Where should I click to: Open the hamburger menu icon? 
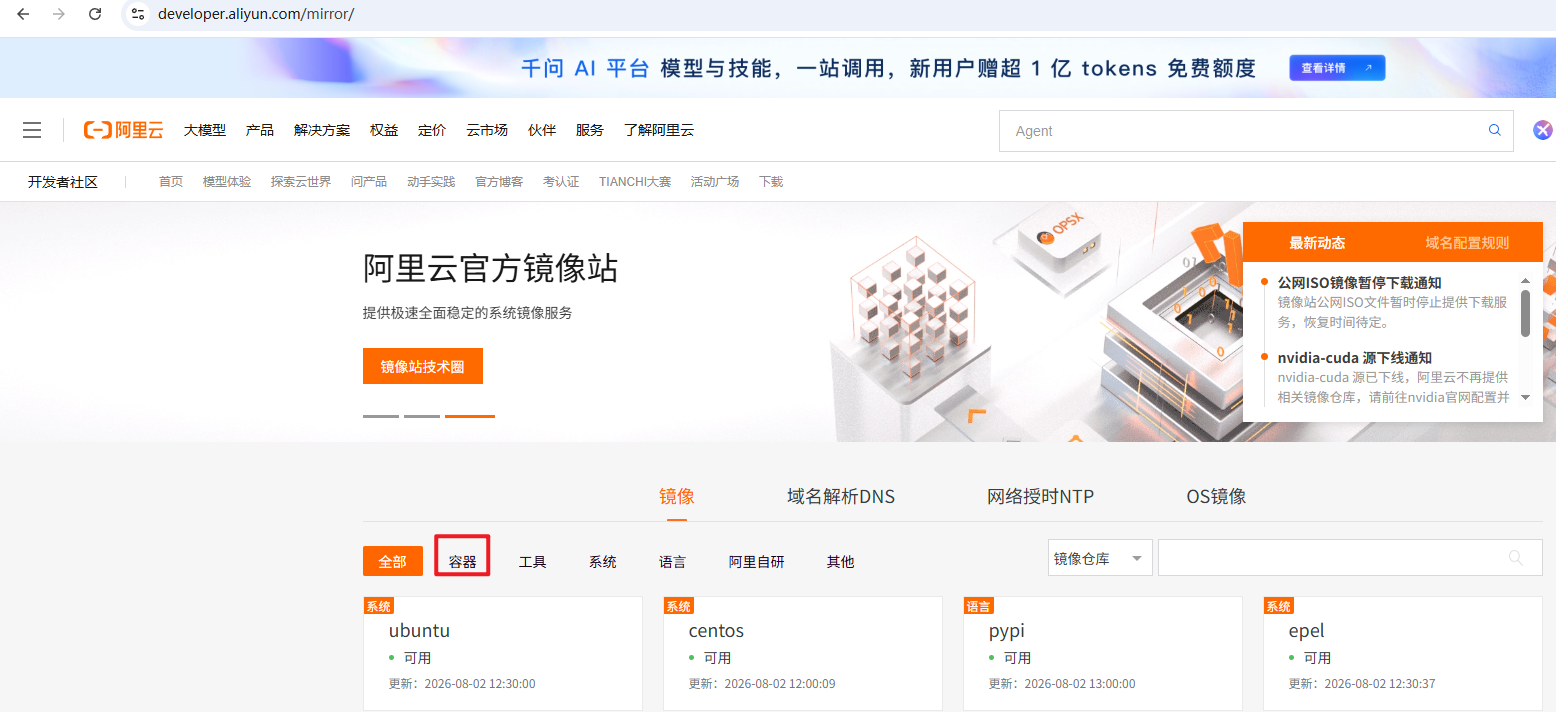(32, 130)
